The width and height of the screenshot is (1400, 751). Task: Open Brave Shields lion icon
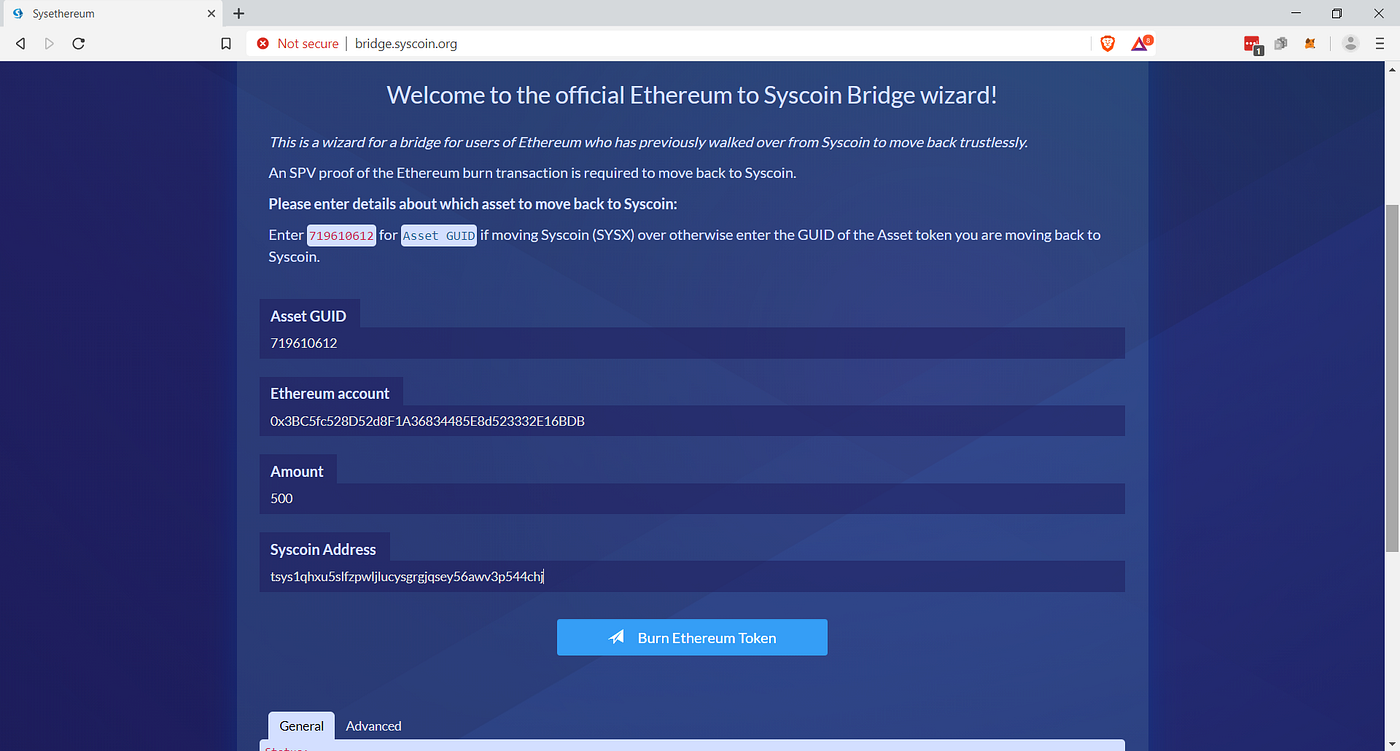(x=1107, y=43)
